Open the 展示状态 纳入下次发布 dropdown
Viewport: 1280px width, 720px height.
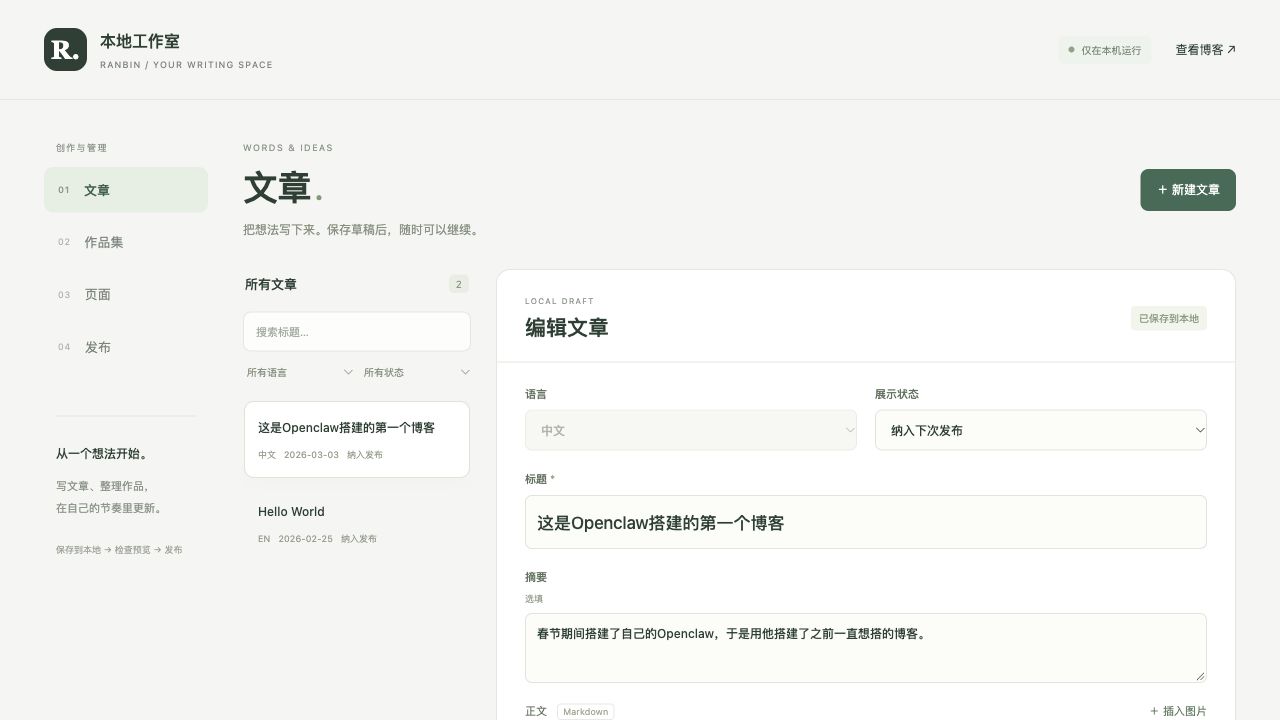click(x=1041, y=430)
